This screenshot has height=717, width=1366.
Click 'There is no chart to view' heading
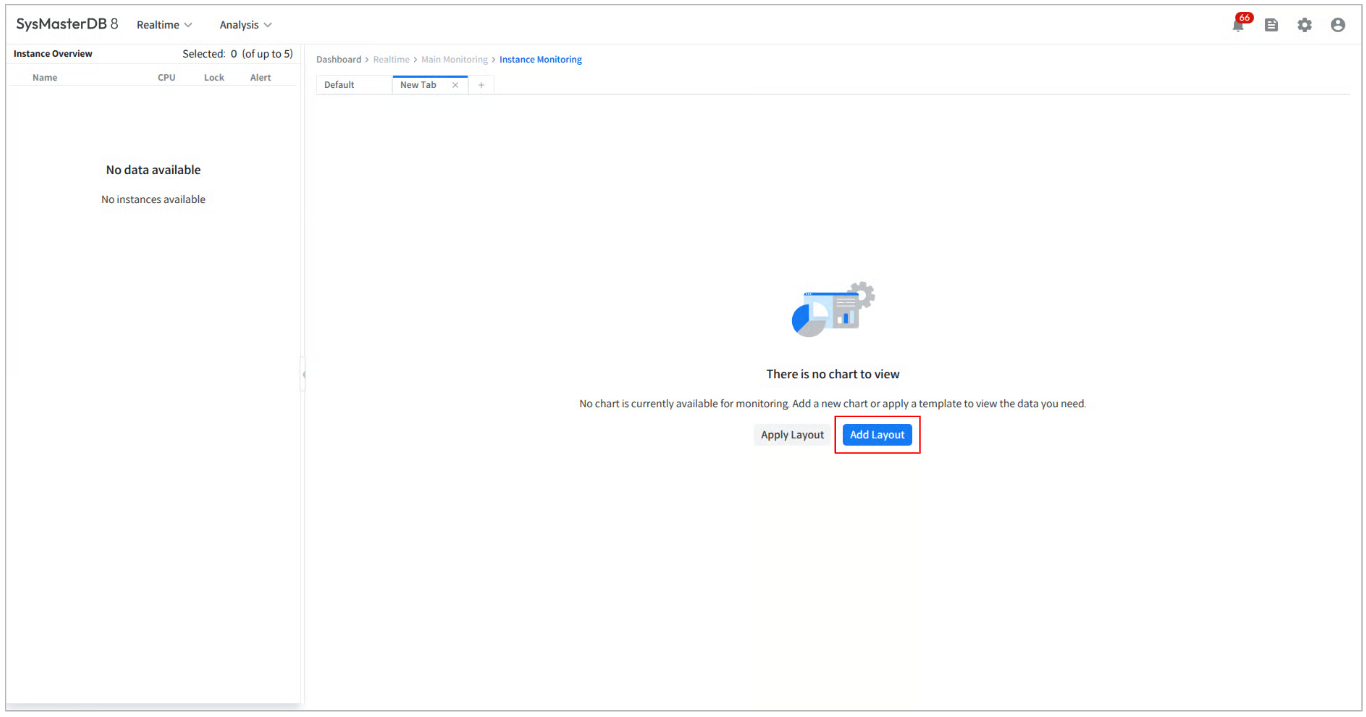pyautogui.click(x=833, y=374)
